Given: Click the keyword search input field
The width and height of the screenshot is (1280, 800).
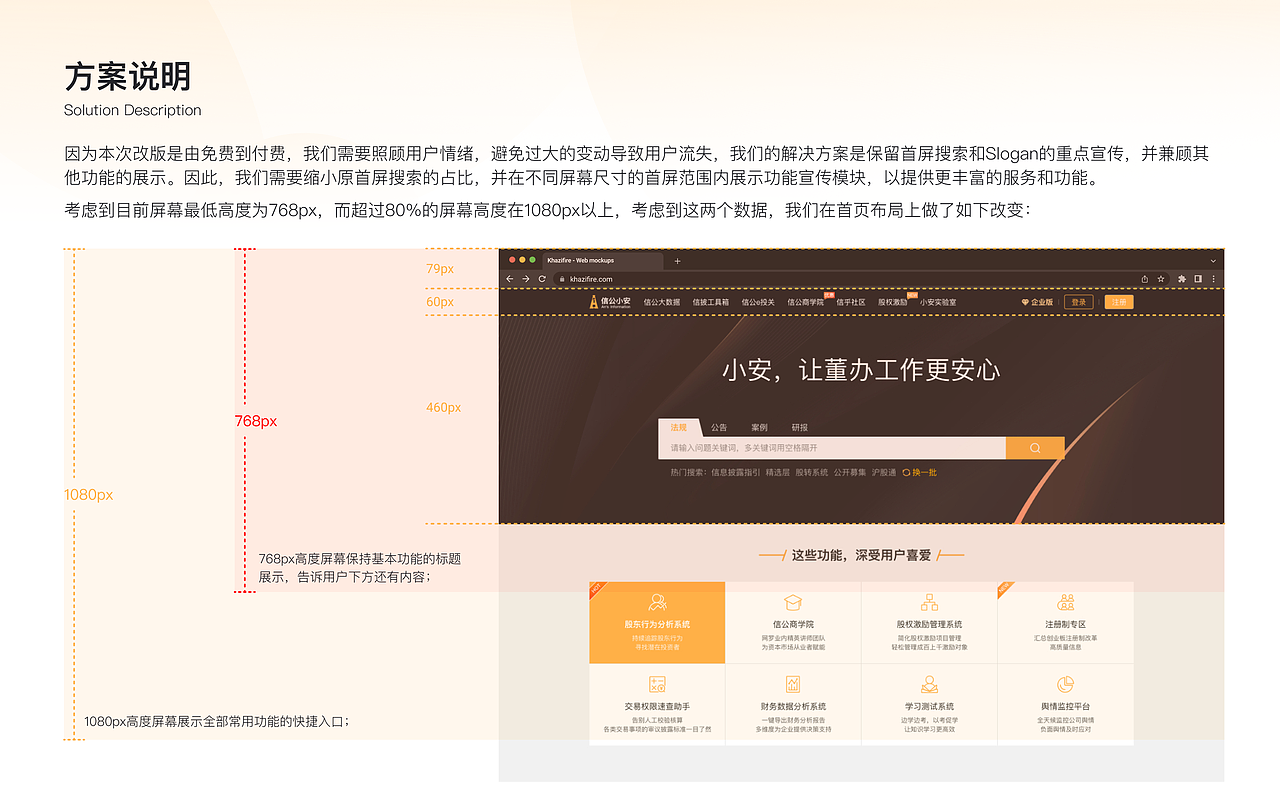Looking at the screenshot, I should coord(830,447).
